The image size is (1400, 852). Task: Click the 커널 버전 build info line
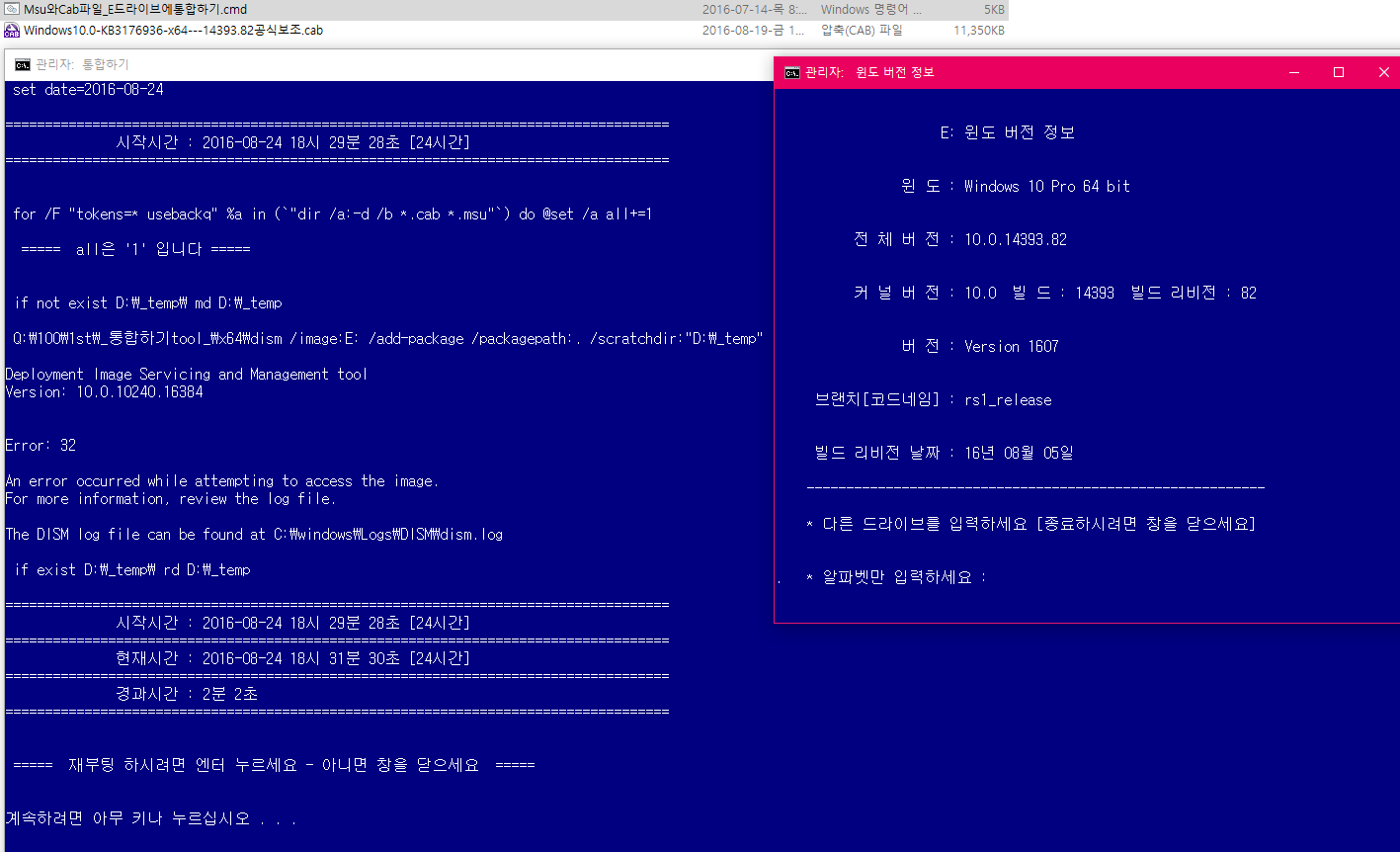point(1055,294)
